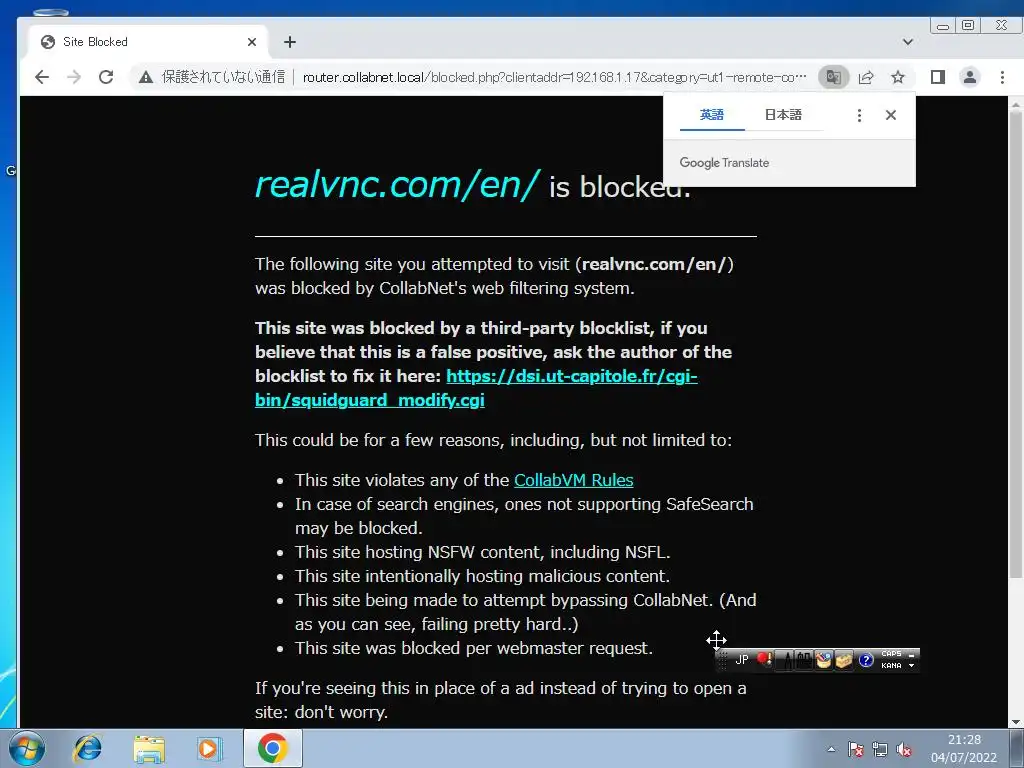Click the Chrome taskbar button

[272, 748]
